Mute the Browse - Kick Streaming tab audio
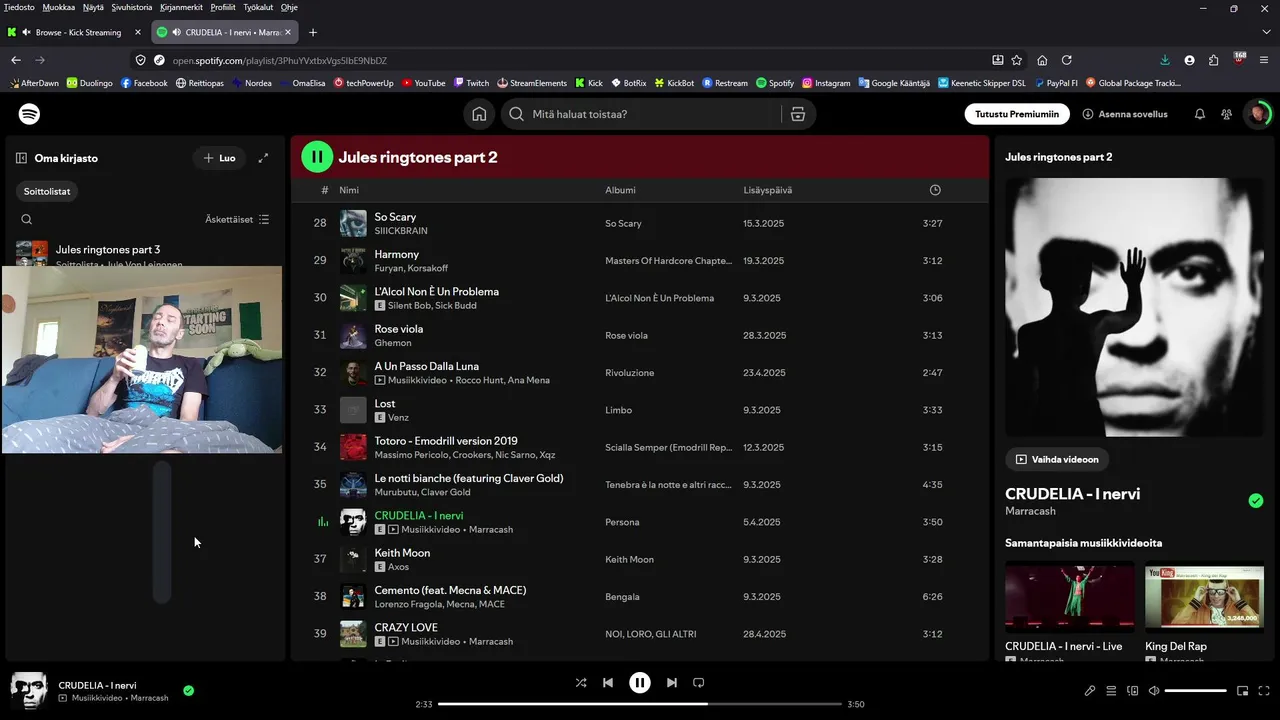Image resolution: width=1280 pixels, height=720 pixels. click(x=27, y=32)
